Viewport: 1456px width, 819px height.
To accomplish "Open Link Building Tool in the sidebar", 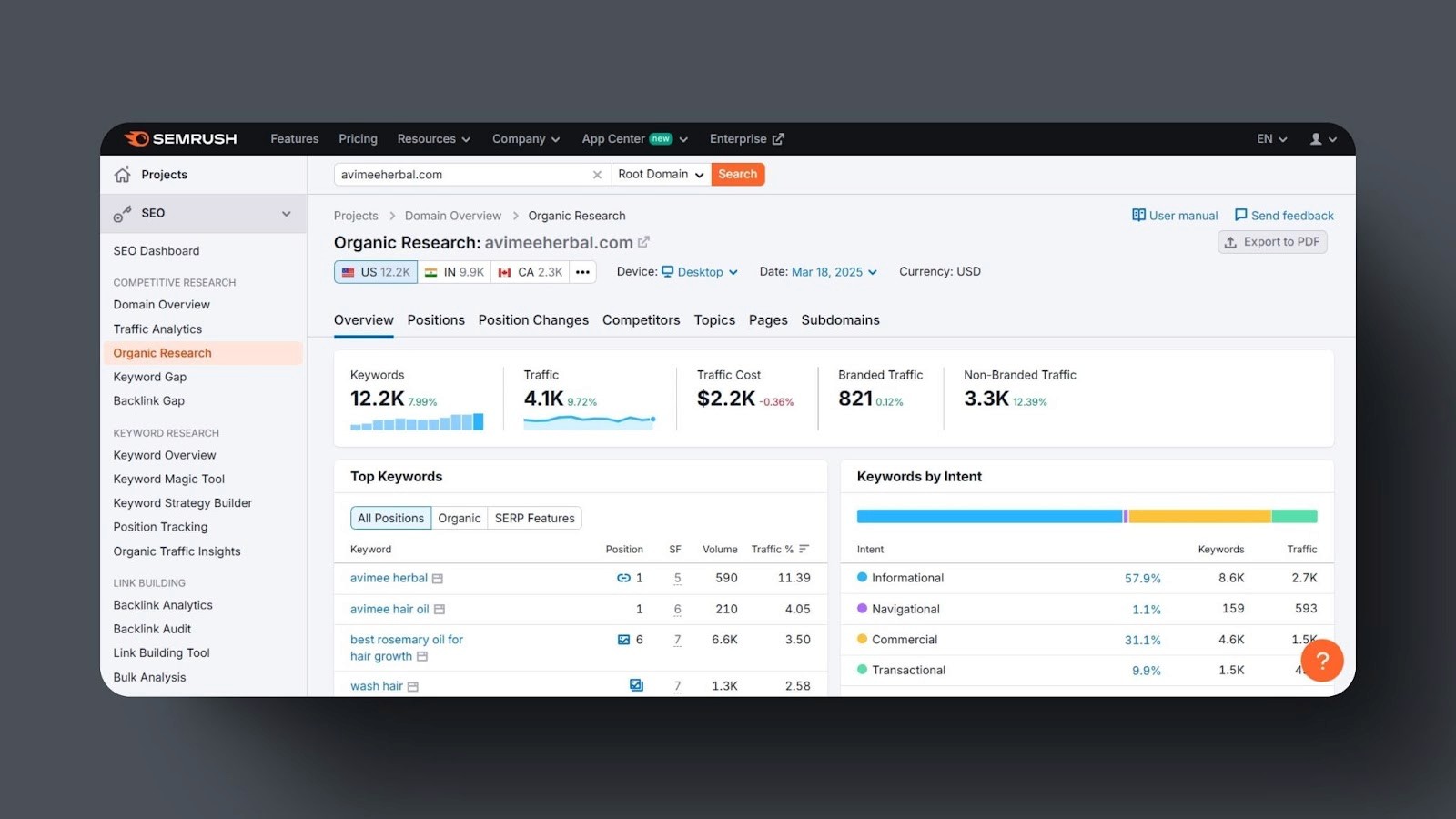I will [162, 653].
